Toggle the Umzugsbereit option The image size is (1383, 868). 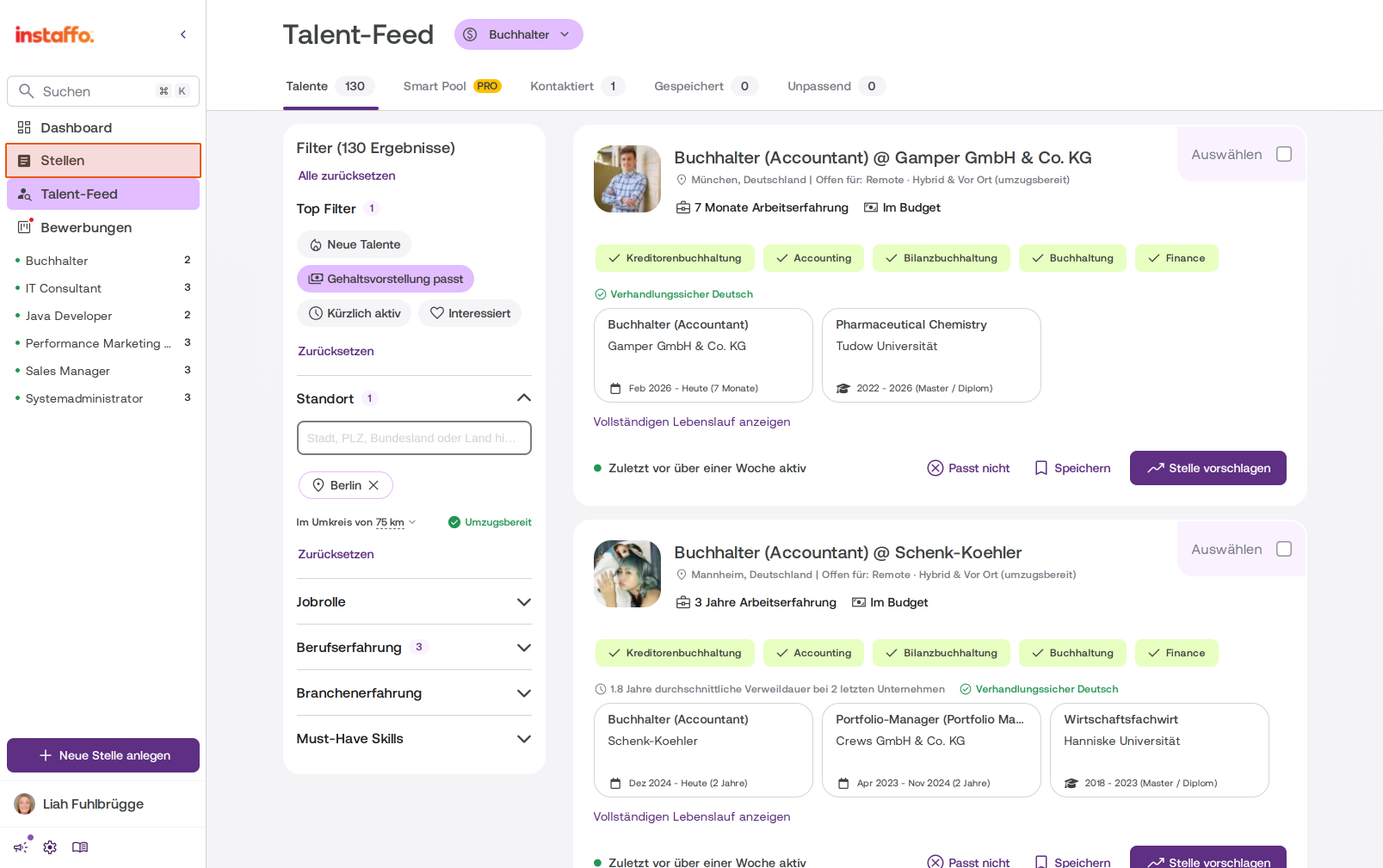490,522
